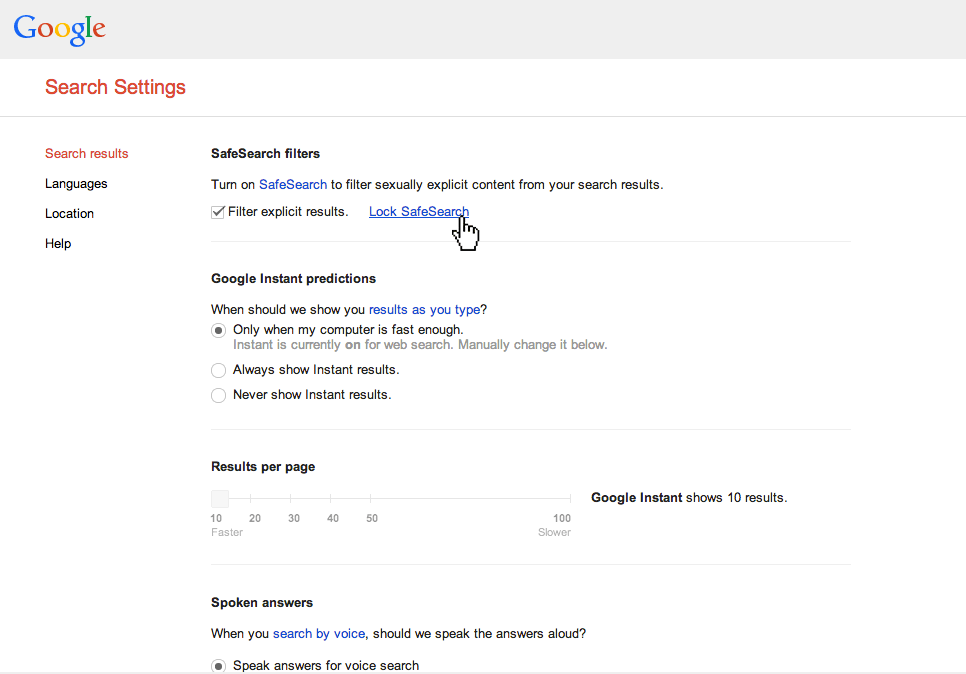Select Search results sidebar item
Image resolution: width=966 pixels, height=674 pixels.
tap(86, 153)
